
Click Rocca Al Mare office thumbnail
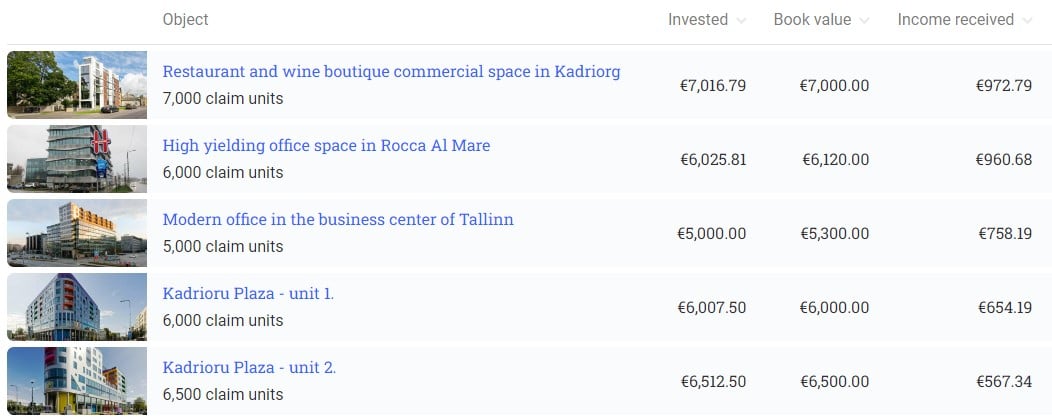tap(77, 159)
